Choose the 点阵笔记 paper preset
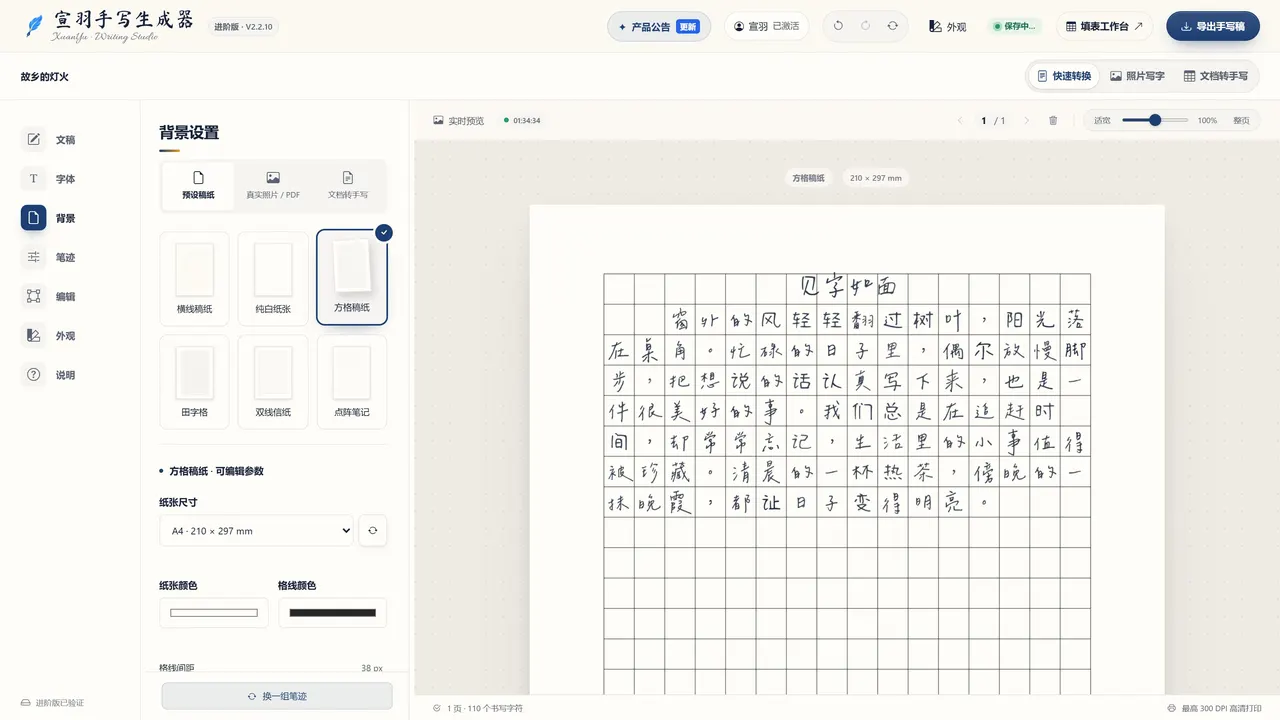 352,382
